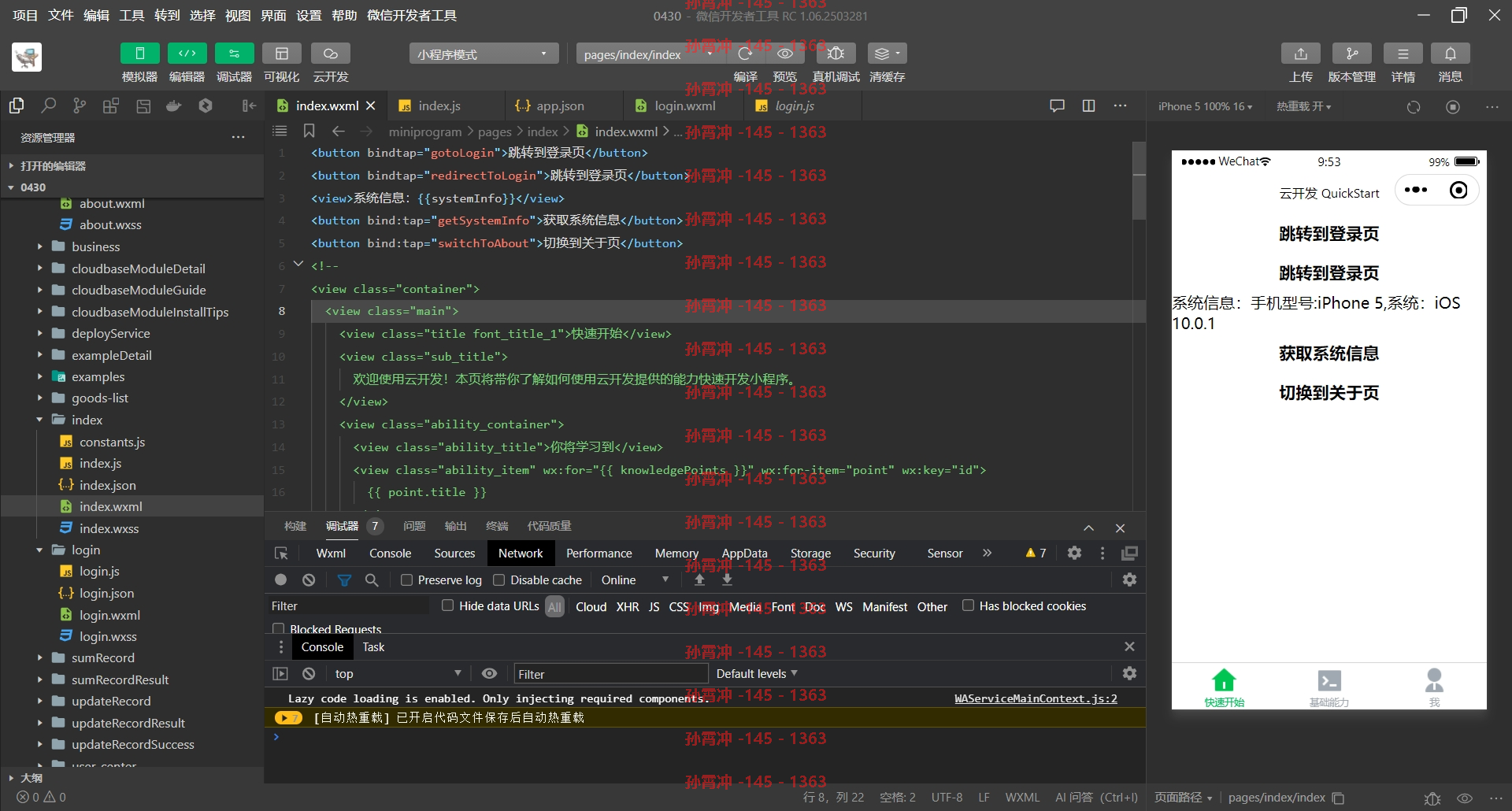Image resolution: width=1512 pixels, height=811 pixels.
Task: Open the 热重载 hot reload dropdown
Action: (1303, 106)
